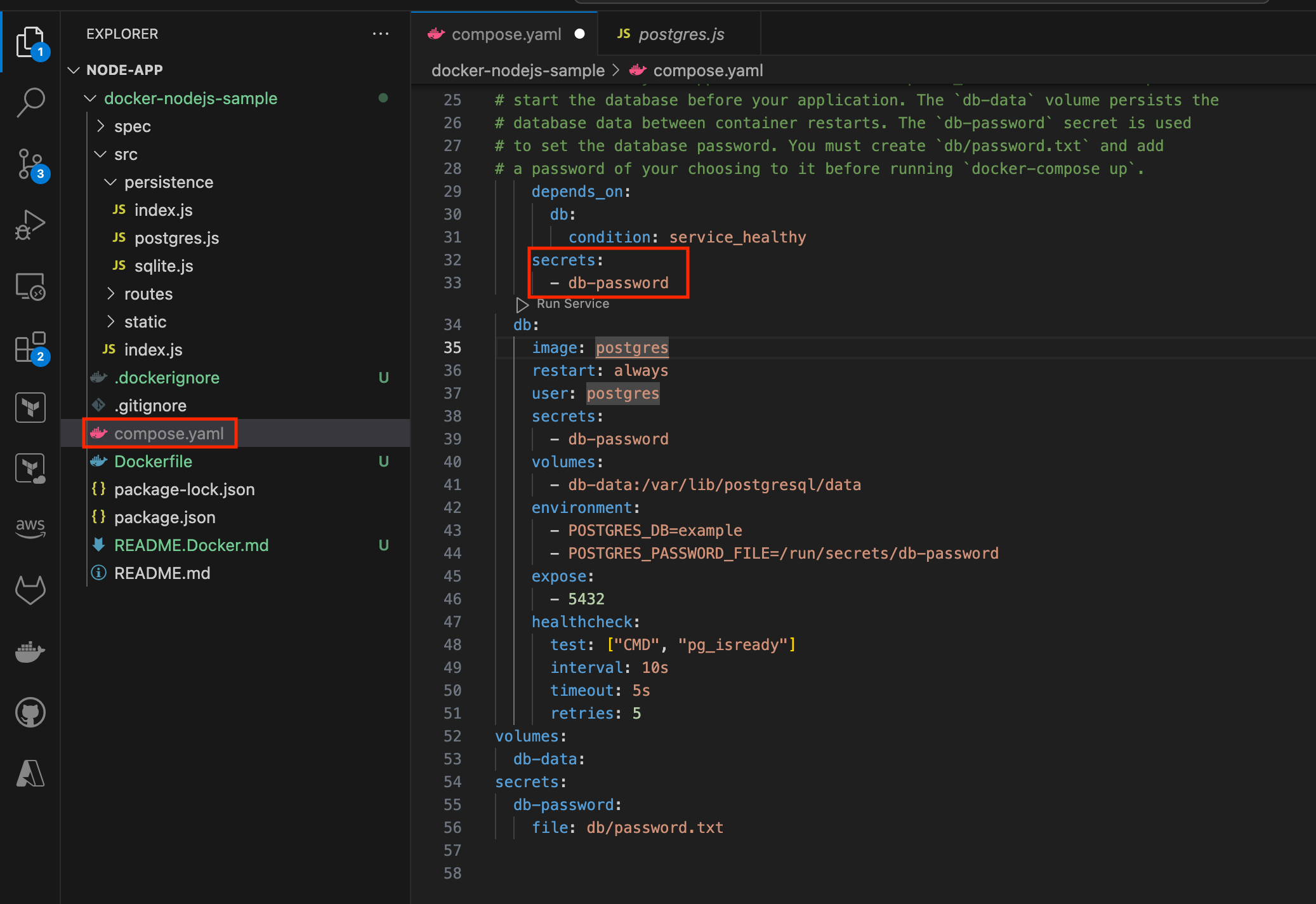Image resolution: width=1316 pixels, height=904 pixels.
Task: Collapse the NODE-APP root section
Action: 74,70
